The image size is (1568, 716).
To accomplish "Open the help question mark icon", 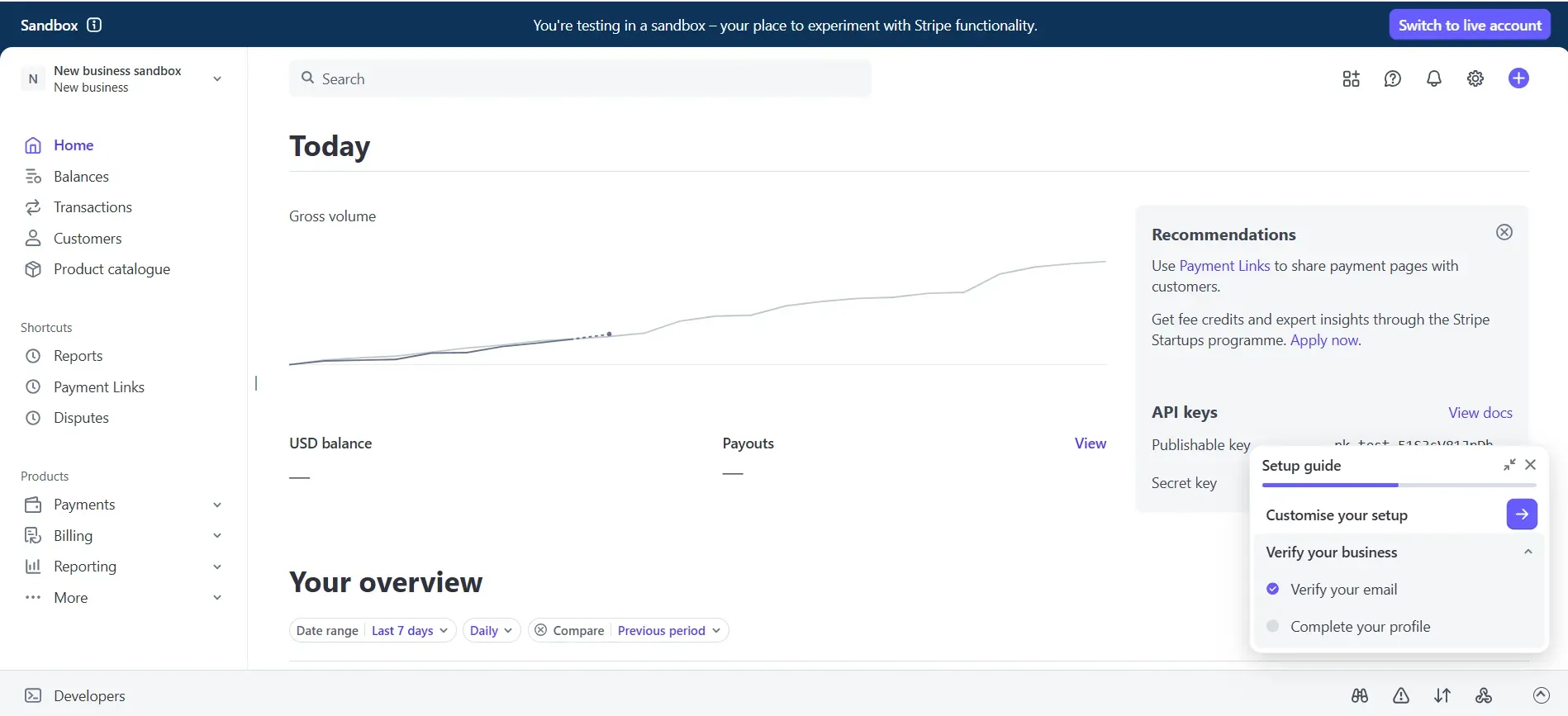I will click(x=1392, y=78).
